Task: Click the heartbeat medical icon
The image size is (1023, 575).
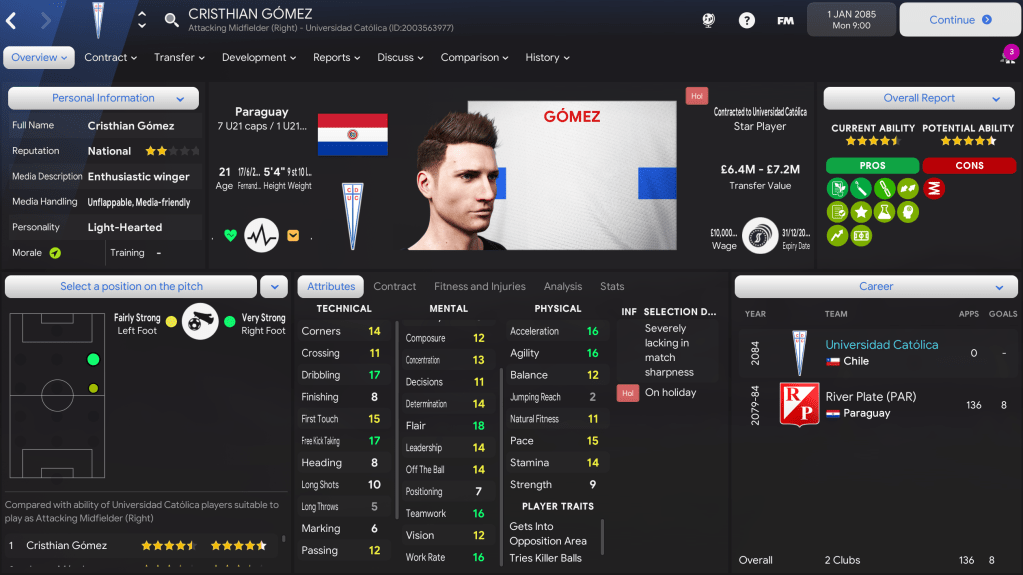Action: 262,235
